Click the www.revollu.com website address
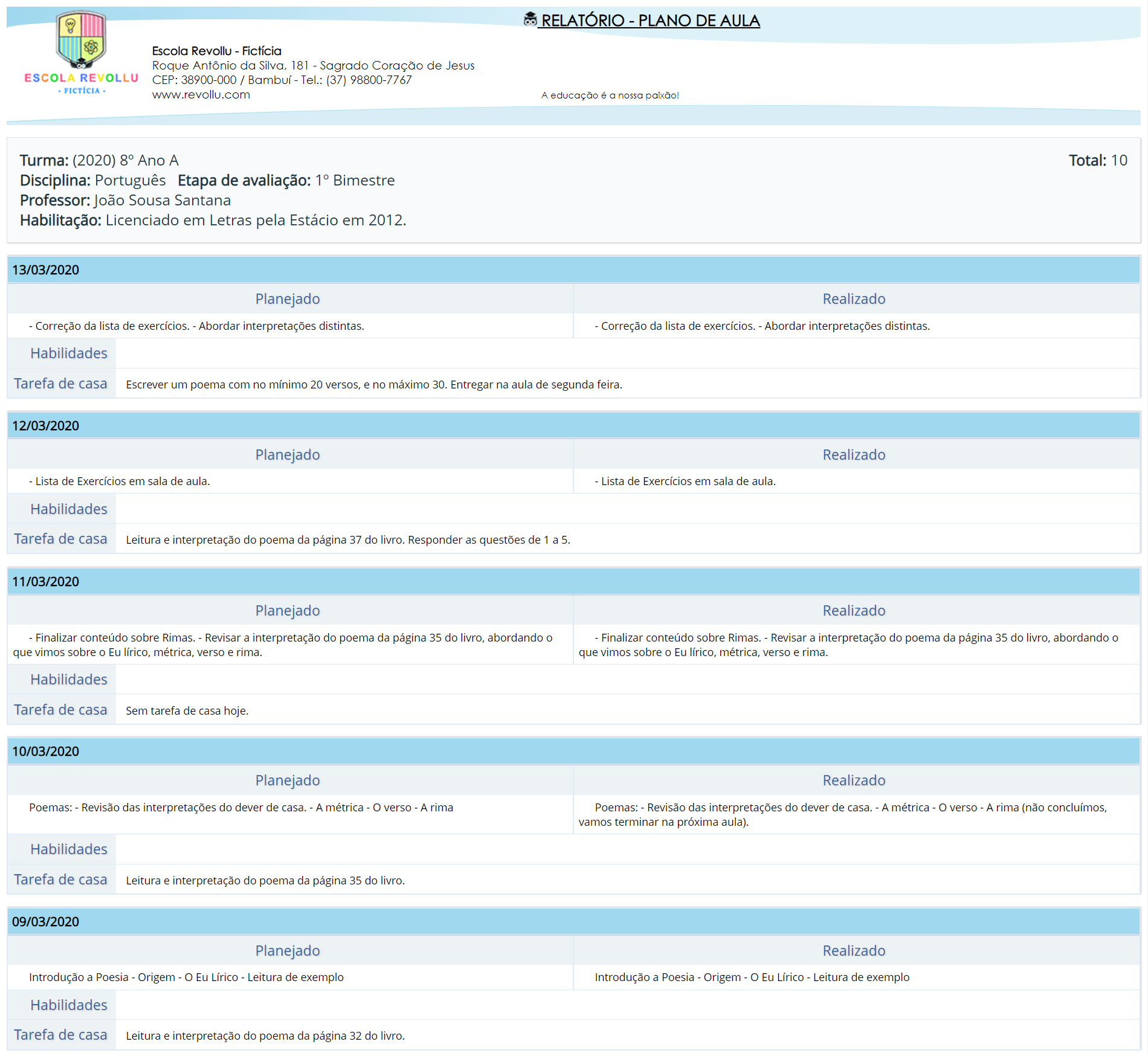Screen dimensions: 1148x1056 201,94
